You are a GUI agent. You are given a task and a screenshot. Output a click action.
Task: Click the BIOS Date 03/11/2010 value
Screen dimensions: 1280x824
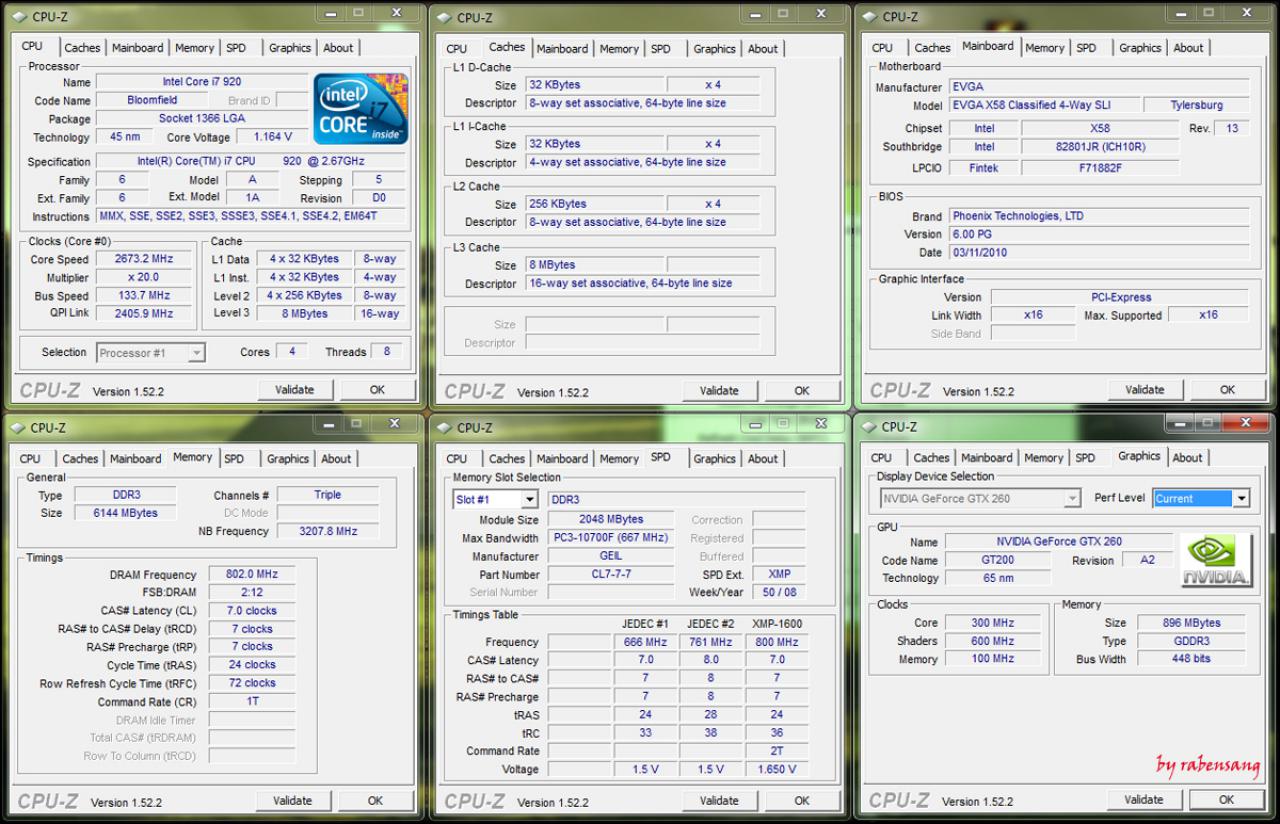pyautogui.click(x=1098, y=253)
